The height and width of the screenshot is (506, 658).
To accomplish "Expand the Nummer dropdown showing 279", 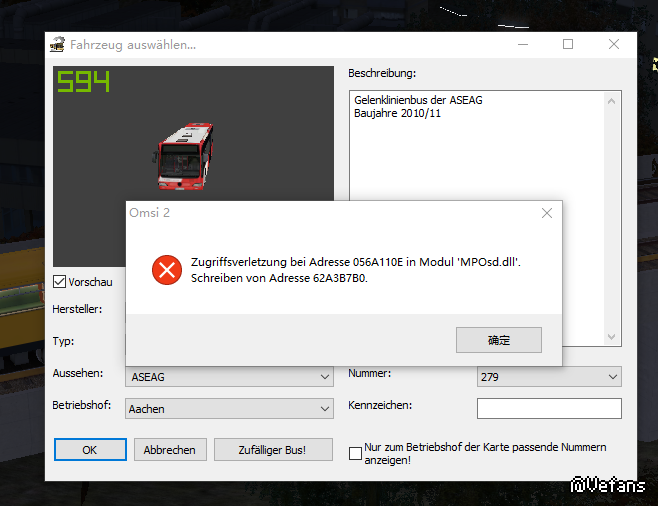I will [x=549, y=377].
